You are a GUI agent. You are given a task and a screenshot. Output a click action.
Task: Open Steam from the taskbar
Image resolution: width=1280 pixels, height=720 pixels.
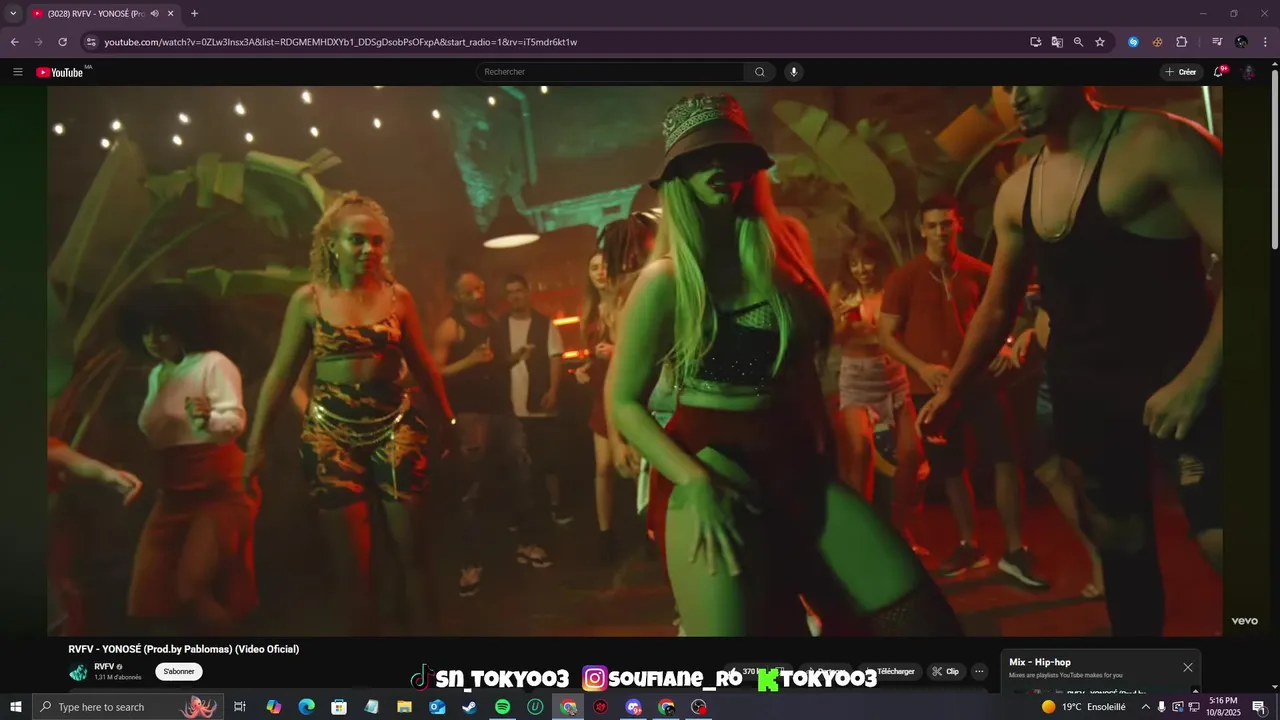(x=469, y=707)
